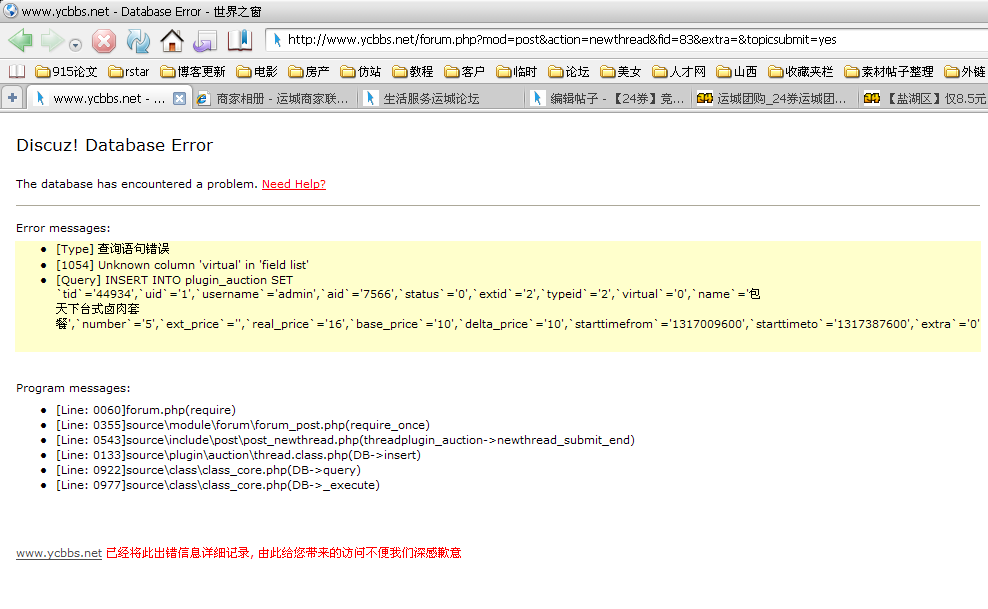This screenshot has height=609, width=988.
Task: Click the [Line: 0922] class_core.php DB->query entry
Action: click(x=208, y=470)
